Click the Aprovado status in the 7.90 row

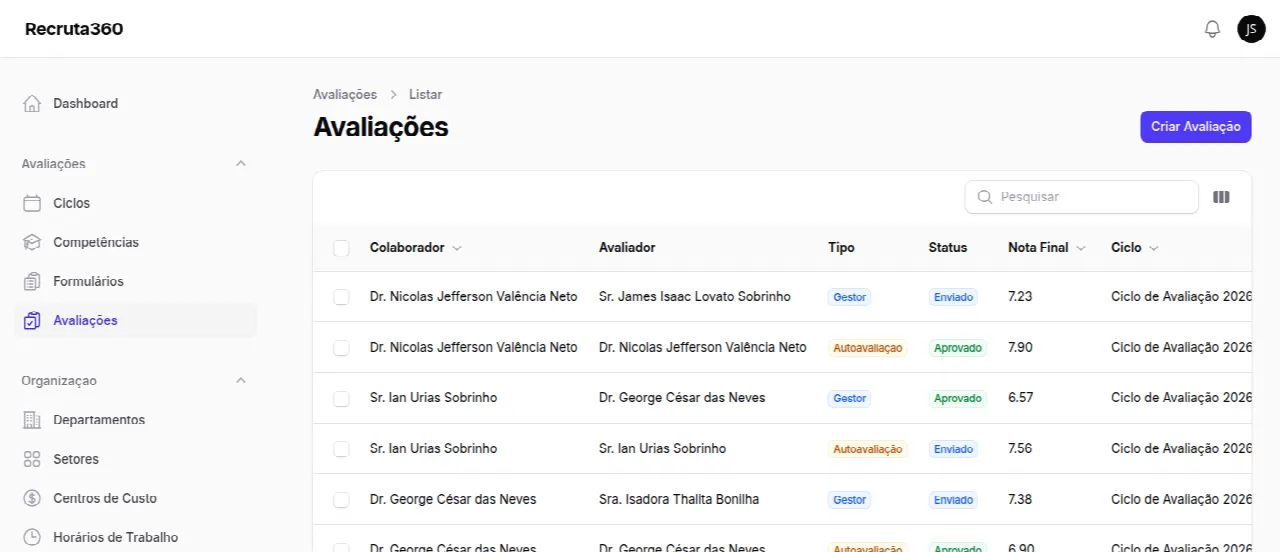pyautogui.click(x=958, y=348)
